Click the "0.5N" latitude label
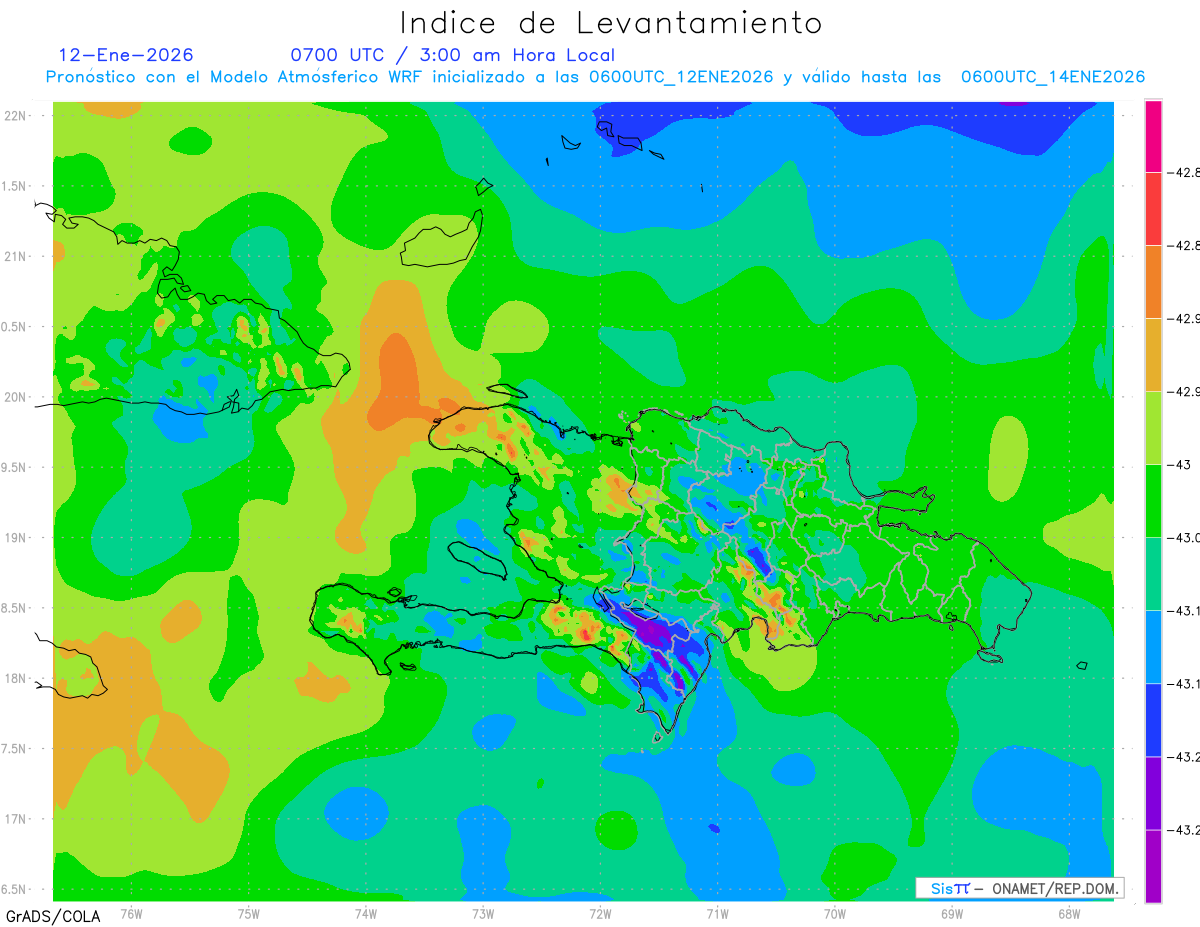This screenshot has height=927, width=1200. 15,327
